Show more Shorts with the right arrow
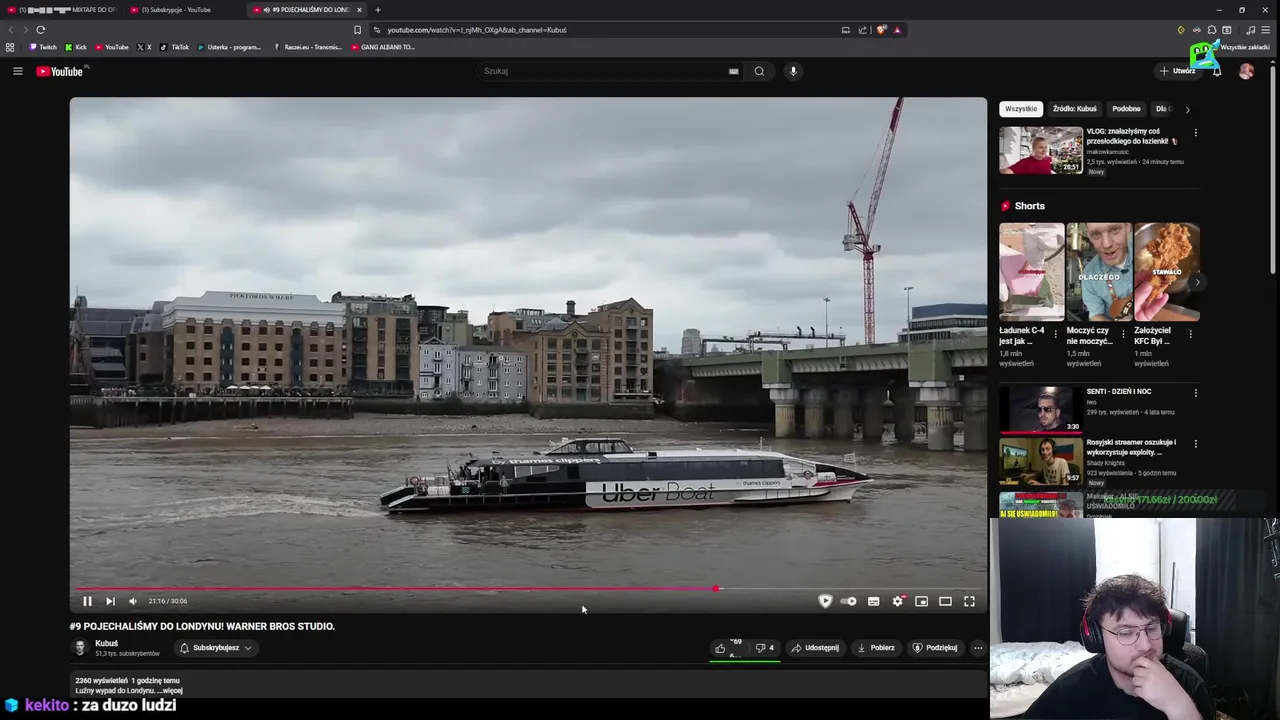This screenshot has height=720, width=1280. pos(1197,282)
